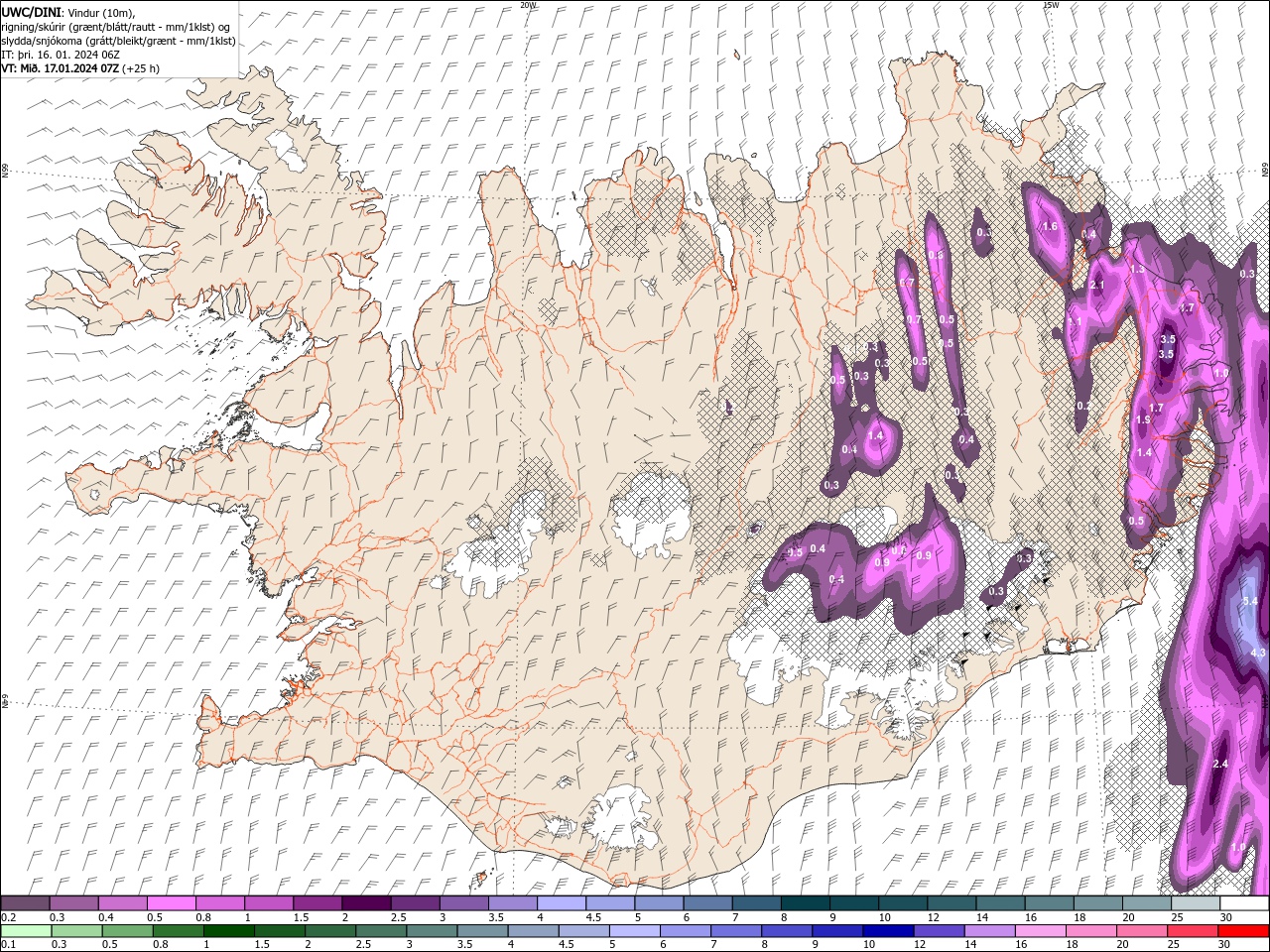Screen dimensions: 1270x952
Task: Click the crimson bottom-row swatch labeled 25
Action: [1193, 931]
